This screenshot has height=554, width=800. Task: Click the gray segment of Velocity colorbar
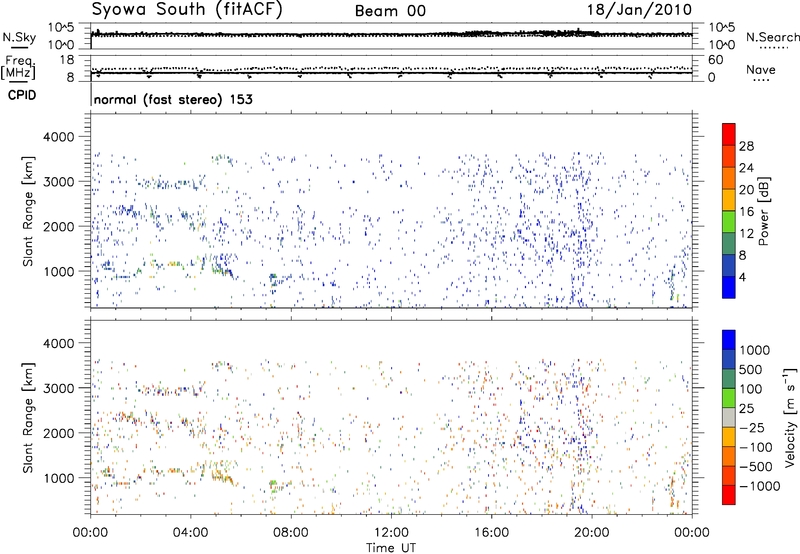[729, 417]
